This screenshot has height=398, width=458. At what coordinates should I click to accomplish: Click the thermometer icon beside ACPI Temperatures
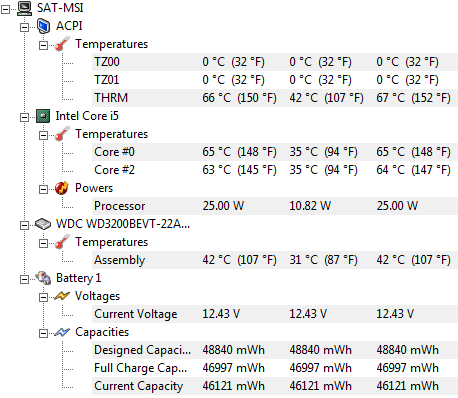62,44
